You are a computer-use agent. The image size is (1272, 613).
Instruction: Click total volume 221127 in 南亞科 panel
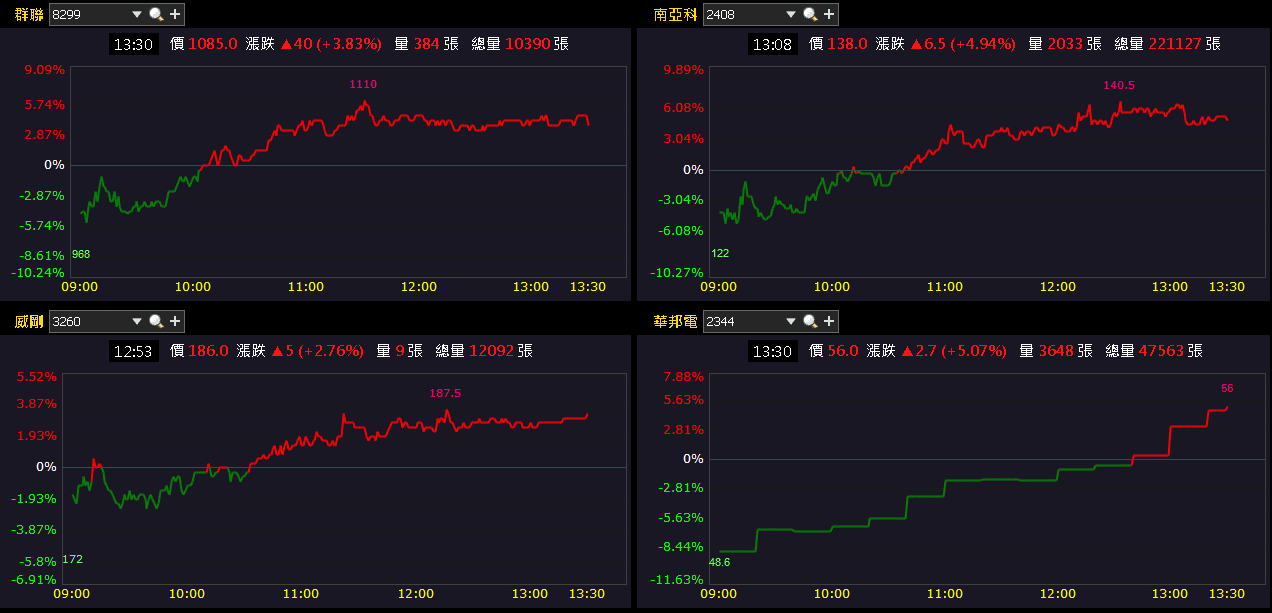(x=1175, y=44)
